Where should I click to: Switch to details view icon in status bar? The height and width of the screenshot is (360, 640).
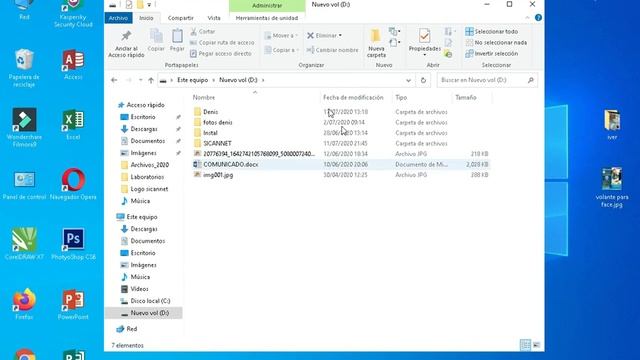click(x=525, y=345)
